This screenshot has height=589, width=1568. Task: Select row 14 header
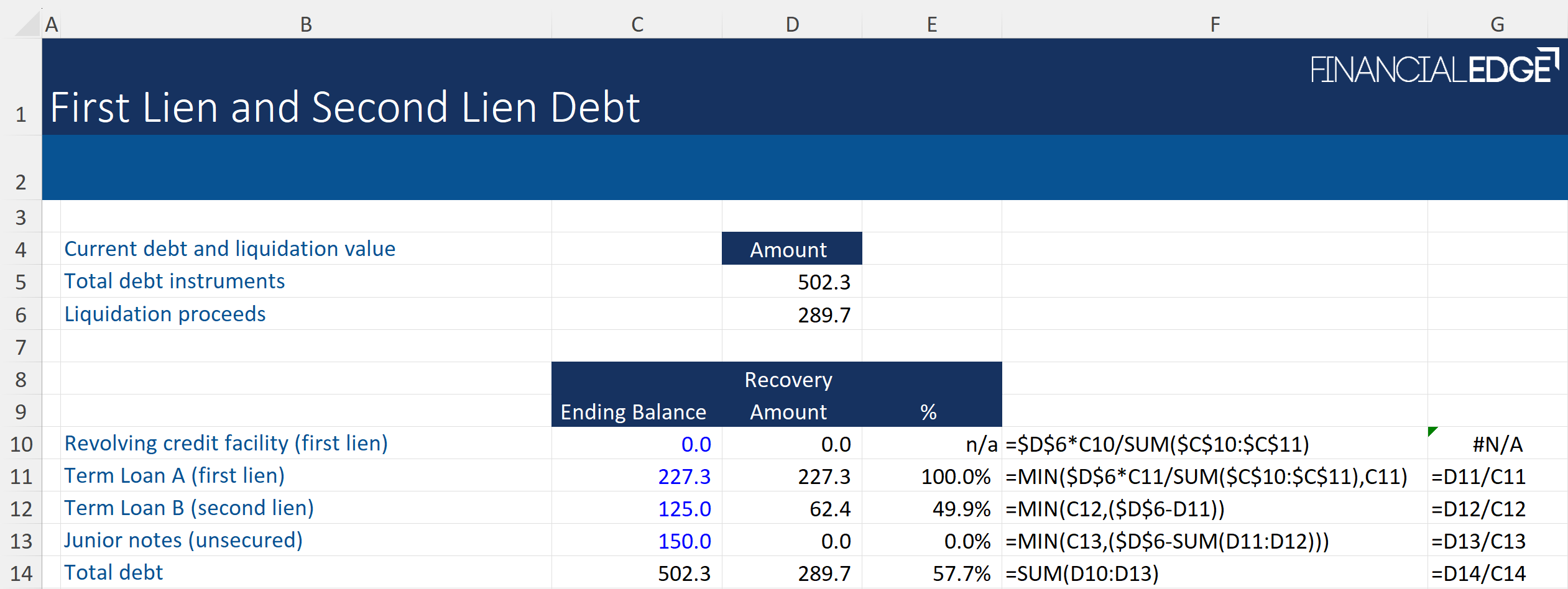point(21,573)
